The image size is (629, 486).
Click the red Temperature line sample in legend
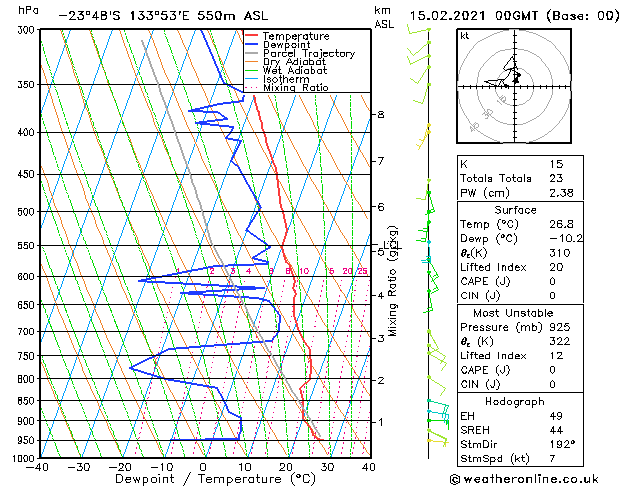click(251, 36)
